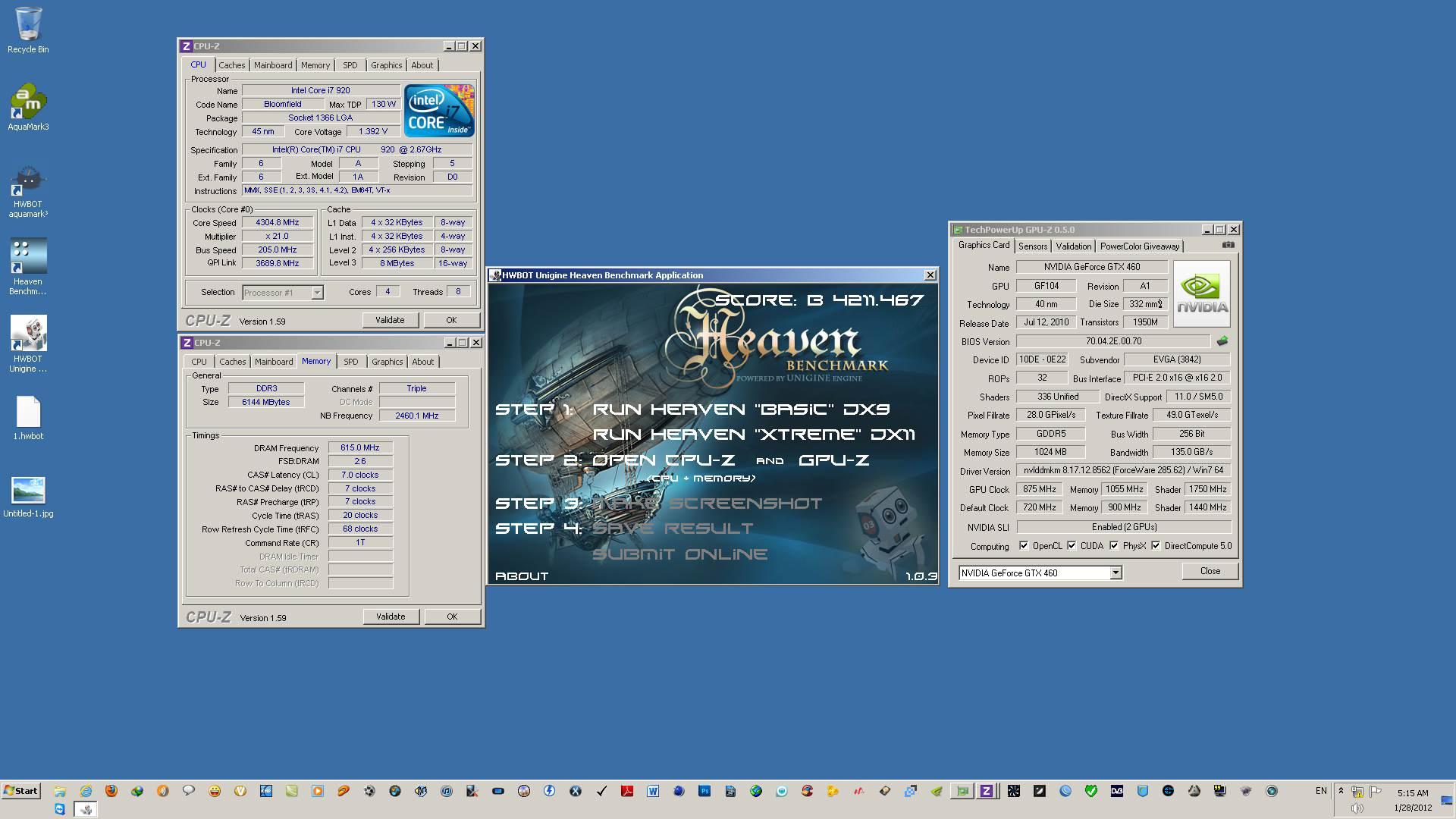
Task: Click the BIOS save icon in GPU-Z
Action: click(x=1222, y=341)
